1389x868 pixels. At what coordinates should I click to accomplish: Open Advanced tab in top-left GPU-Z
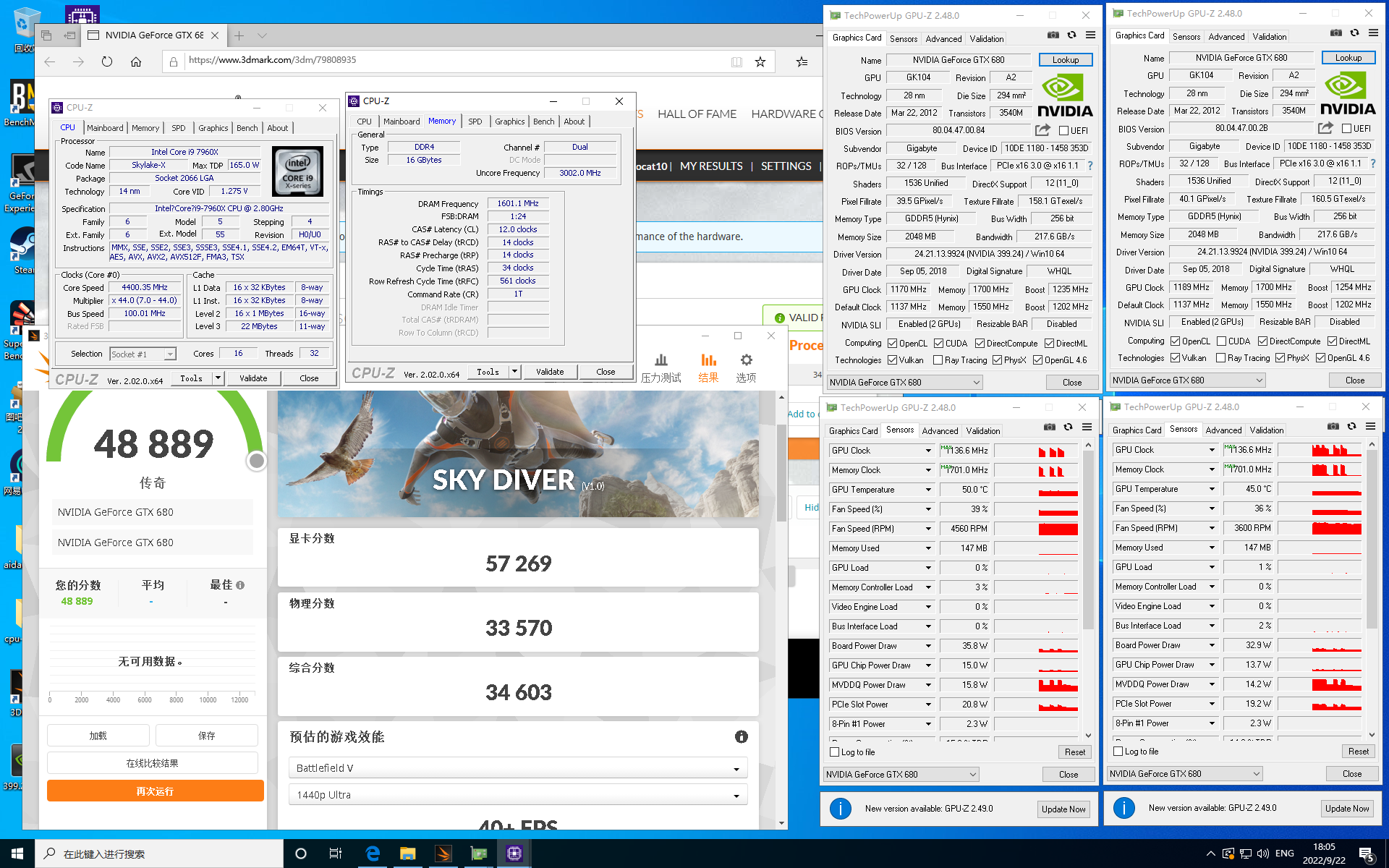(943, 39)
